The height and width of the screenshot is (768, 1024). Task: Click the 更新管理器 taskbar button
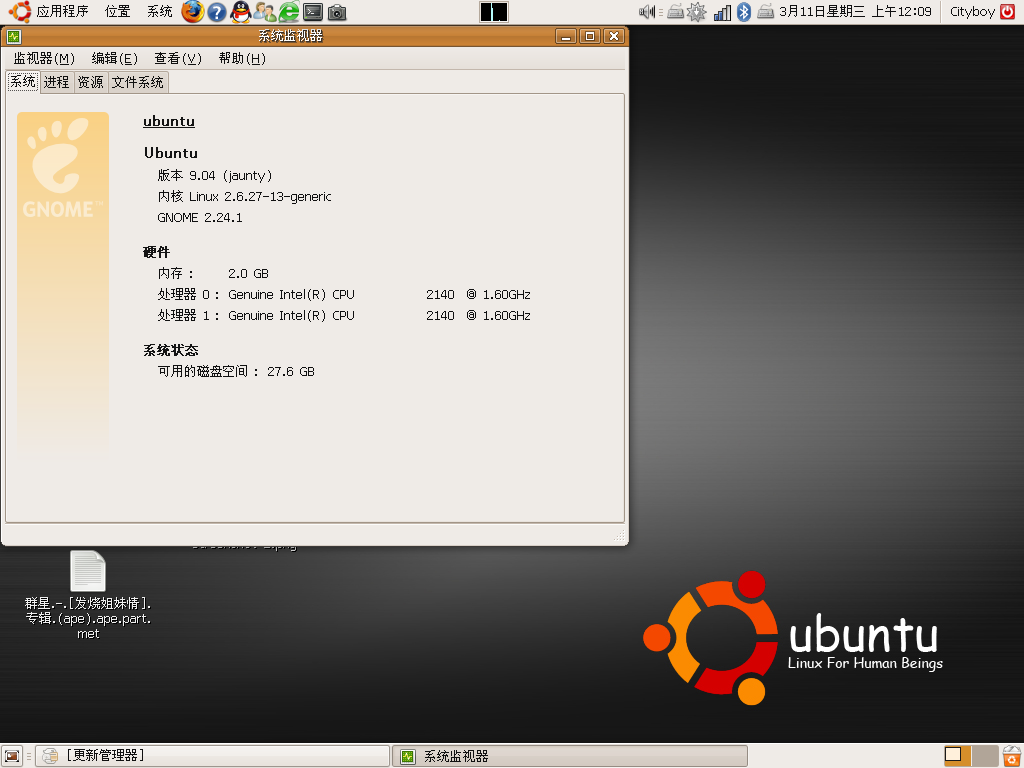click(x=212, y=756)
